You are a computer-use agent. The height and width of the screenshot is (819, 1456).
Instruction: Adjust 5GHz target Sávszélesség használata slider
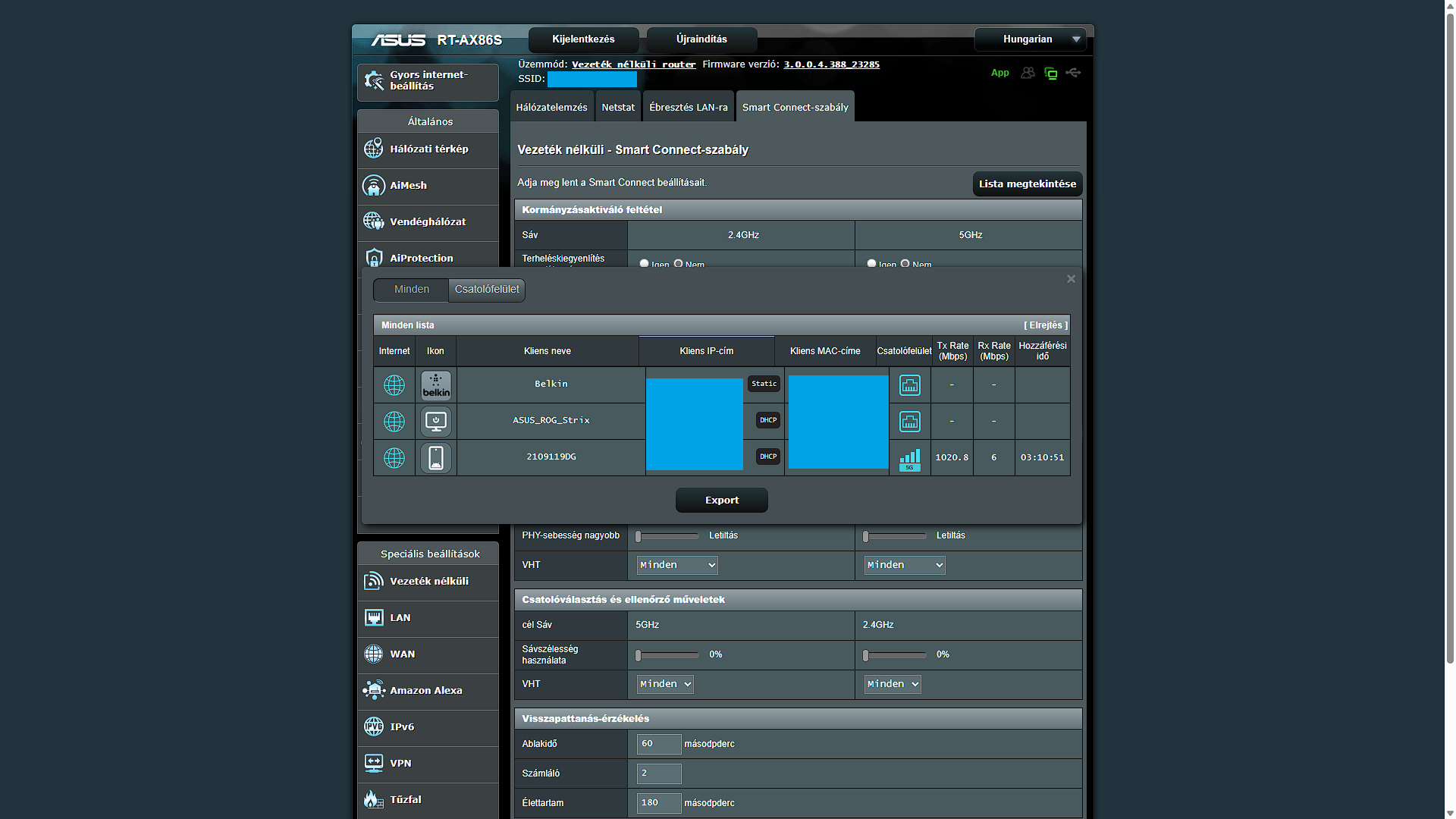click(x=667, y=655)
